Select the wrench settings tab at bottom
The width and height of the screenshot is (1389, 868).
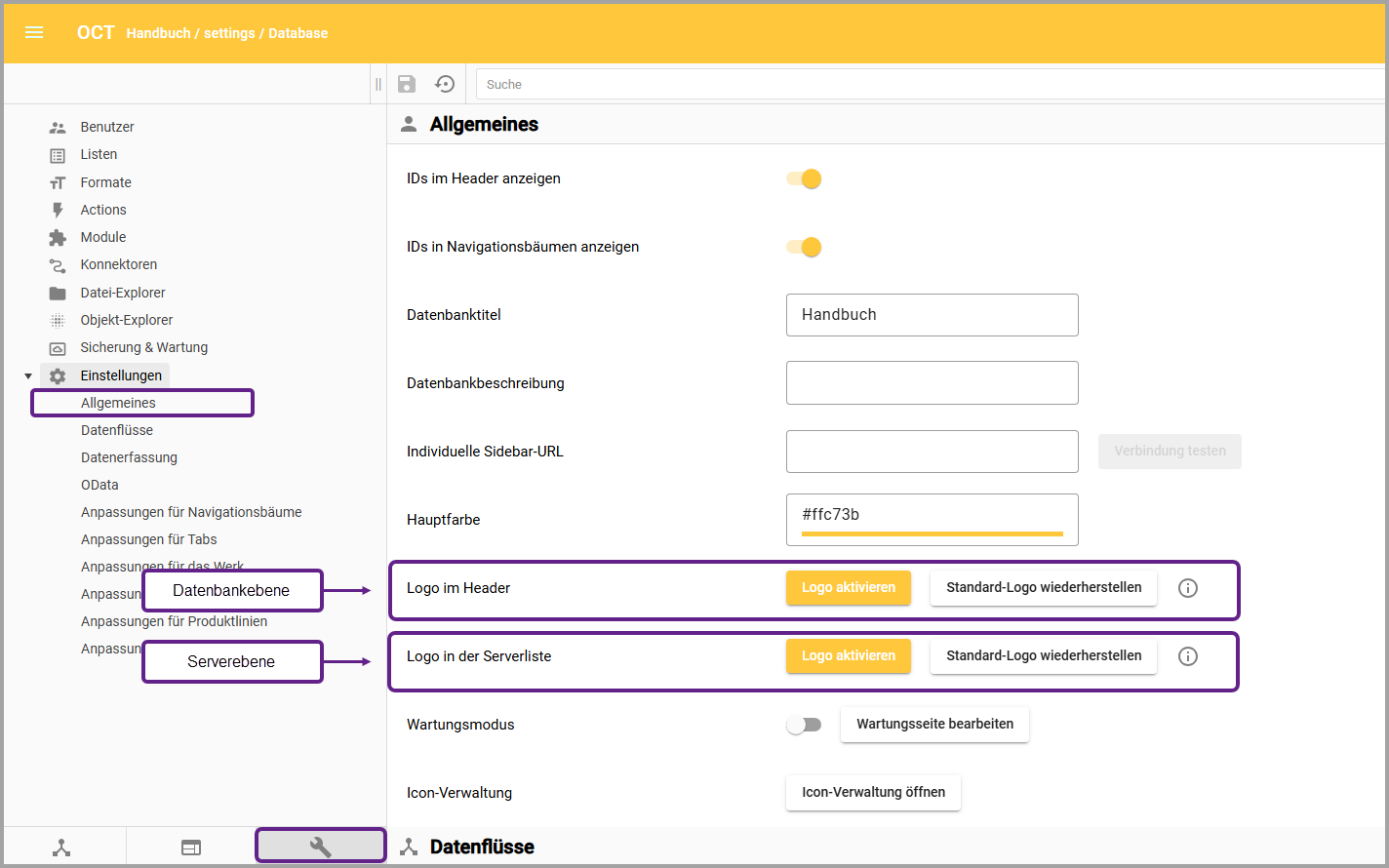[x=320, y=847]
